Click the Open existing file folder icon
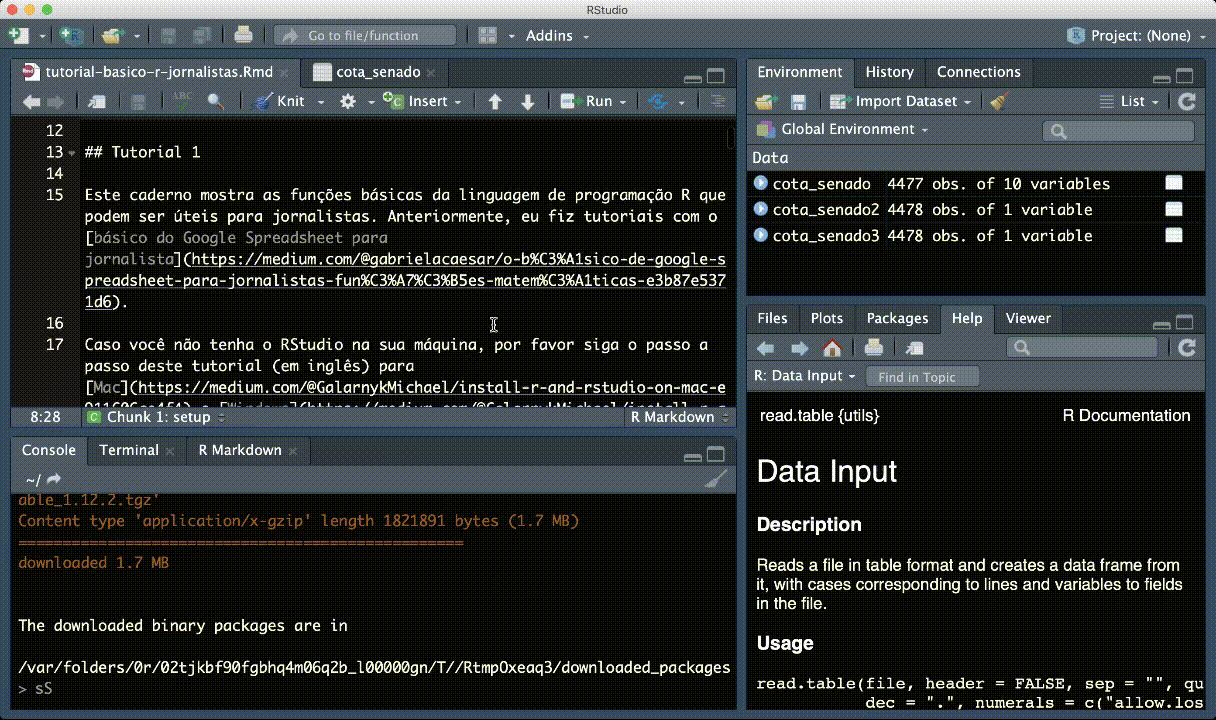This screenshot has width=1216, height=720. pyautogui.click(x=109, y=35)
